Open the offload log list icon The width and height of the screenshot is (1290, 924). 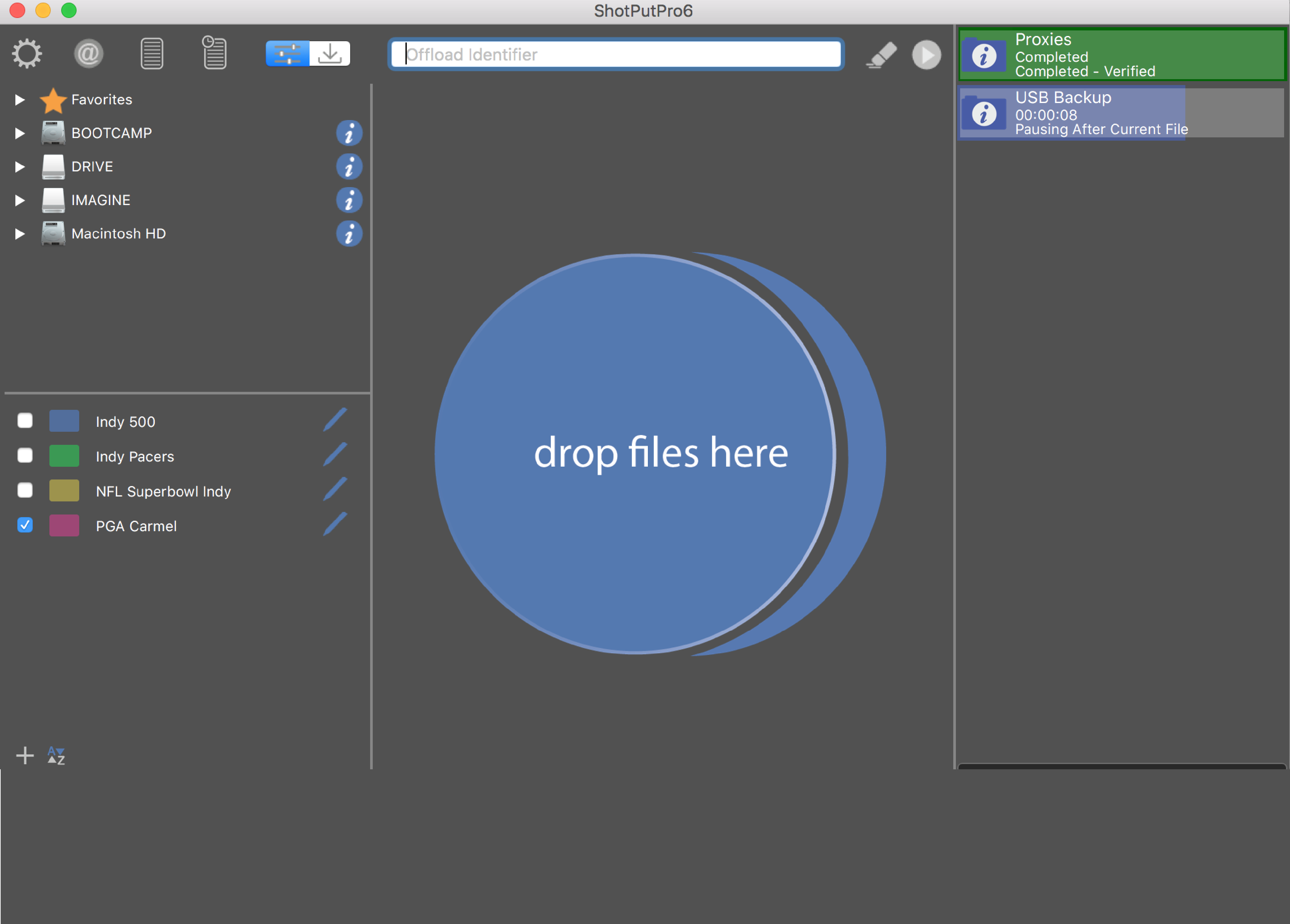pos(151,54)
